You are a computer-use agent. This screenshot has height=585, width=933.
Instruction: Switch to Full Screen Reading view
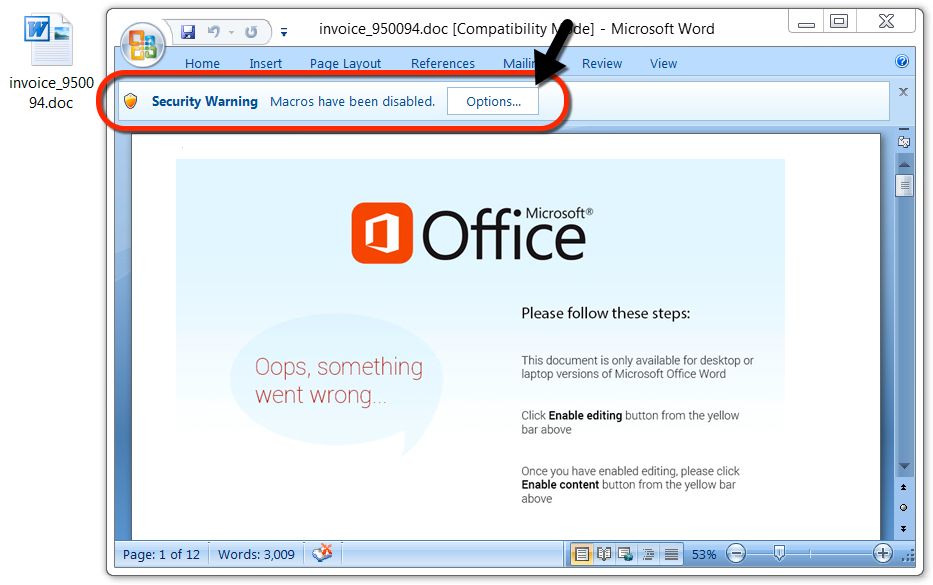click(604, 555)
